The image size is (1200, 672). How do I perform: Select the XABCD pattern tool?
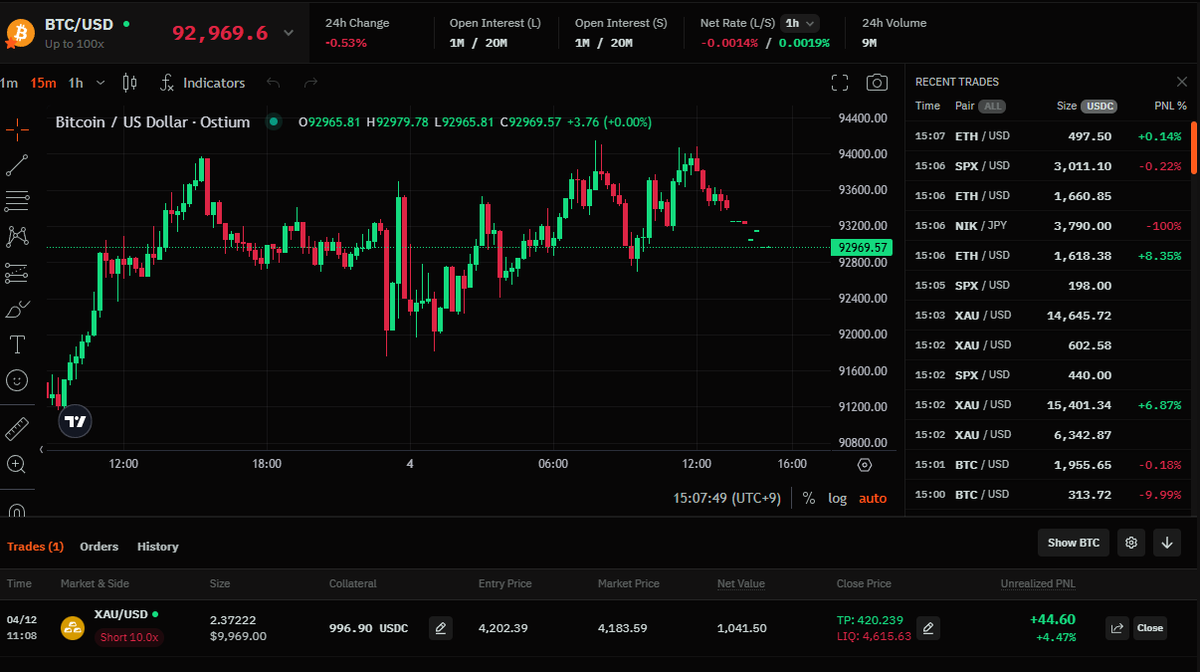[17, 236]
